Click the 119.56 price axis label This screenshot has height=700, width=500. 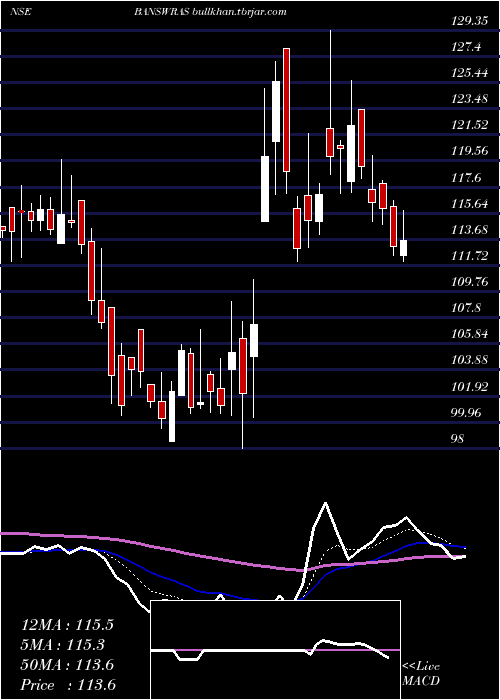pos(469,151)
